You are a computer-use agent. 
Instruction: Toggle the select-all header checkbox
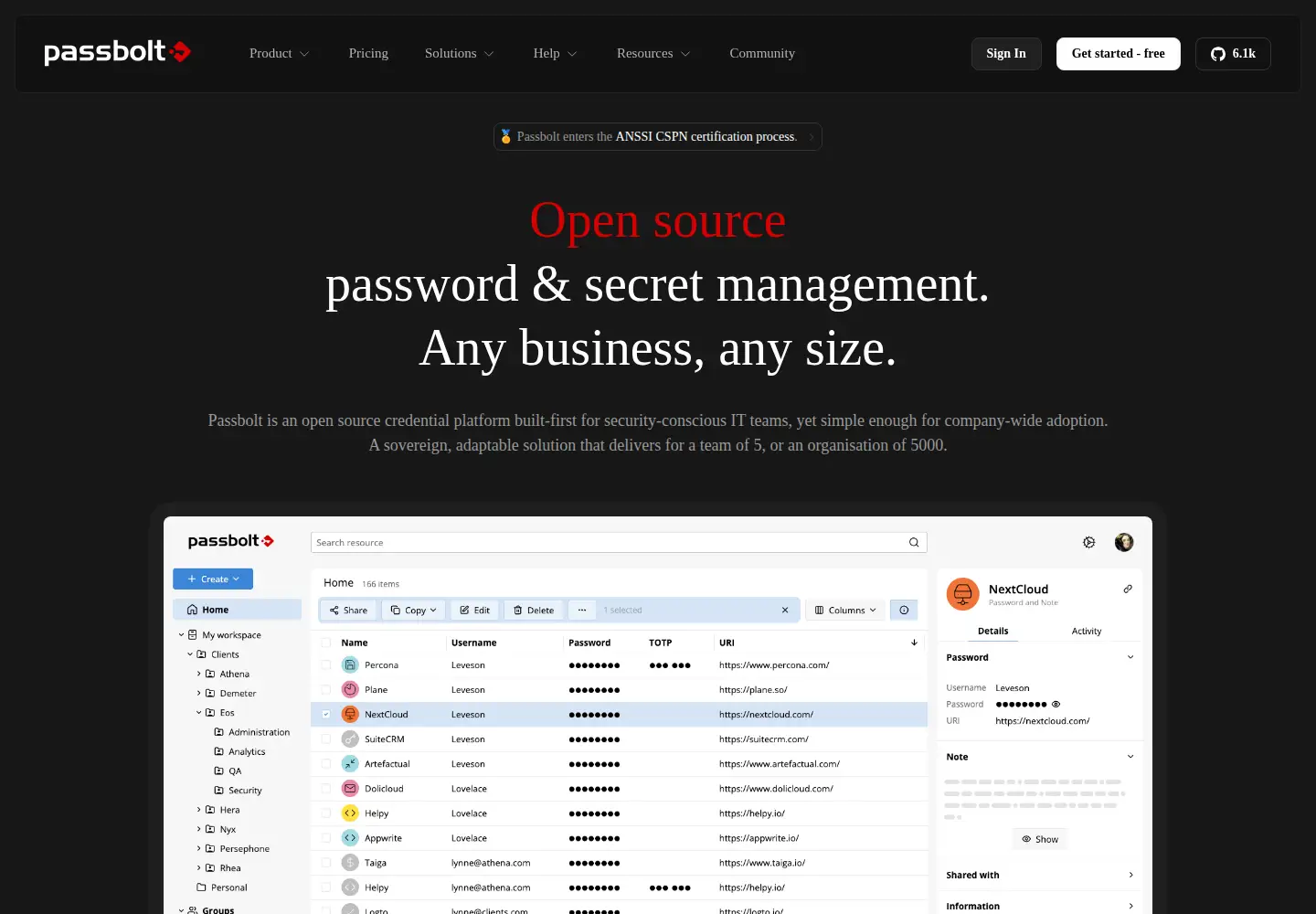click(x=326, y=643)
